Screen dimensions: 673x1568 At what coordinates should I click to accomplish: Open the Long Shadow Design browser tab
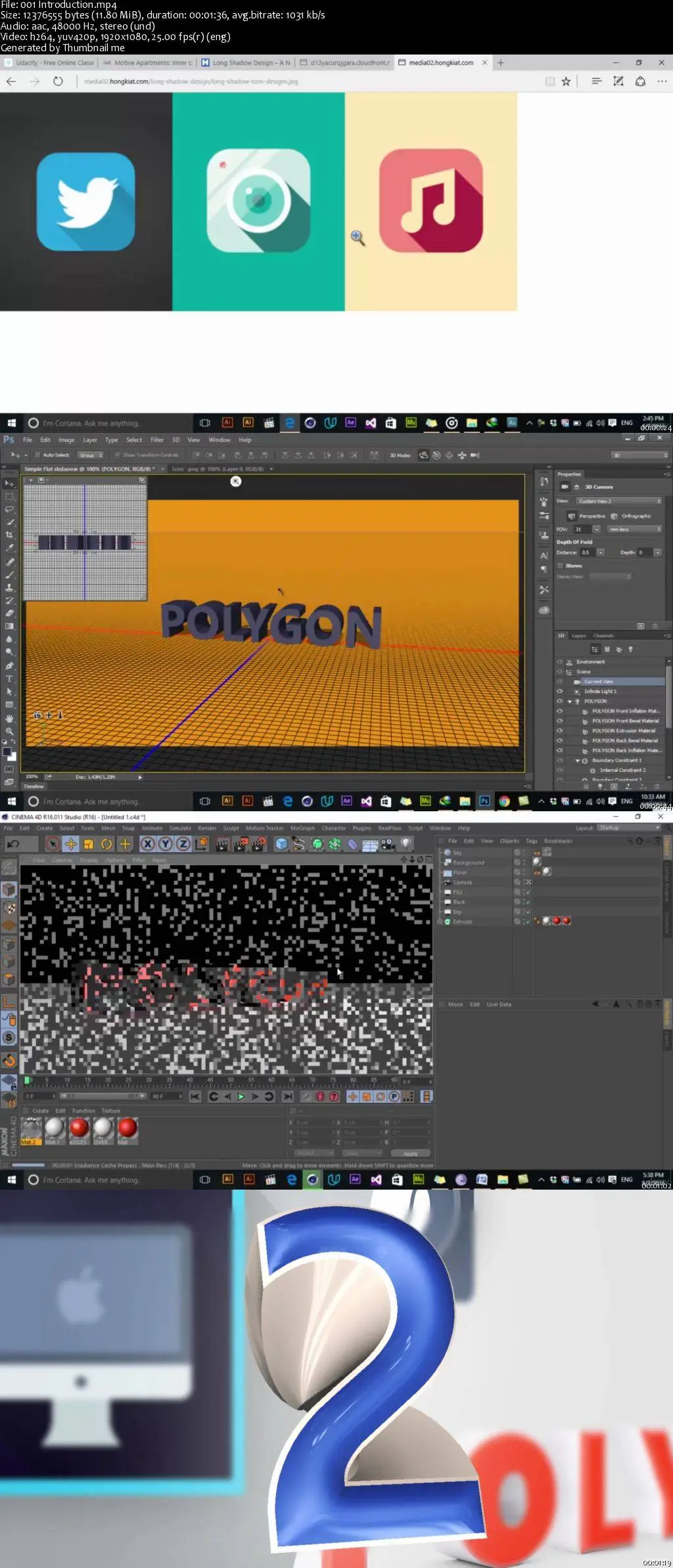pos(245,63)
